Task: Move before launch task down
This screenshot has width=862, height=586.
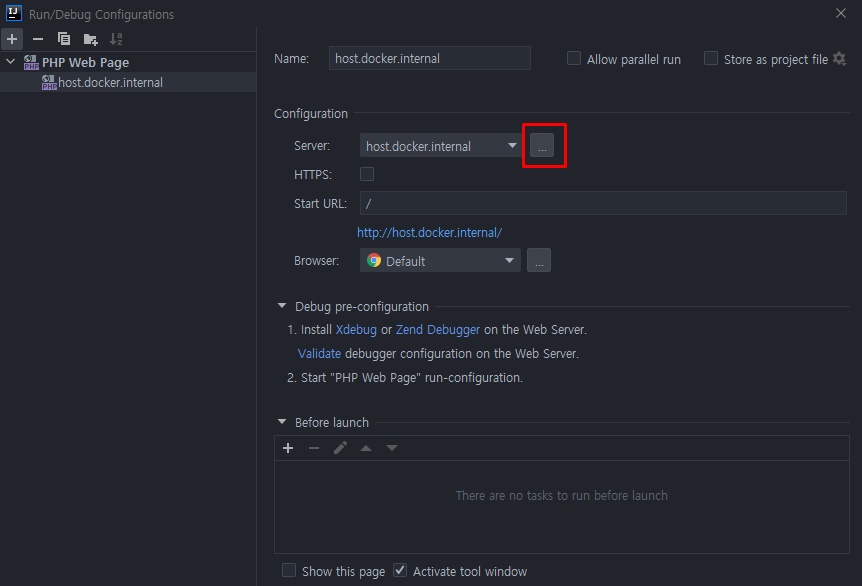Action: tap(391, 448)
